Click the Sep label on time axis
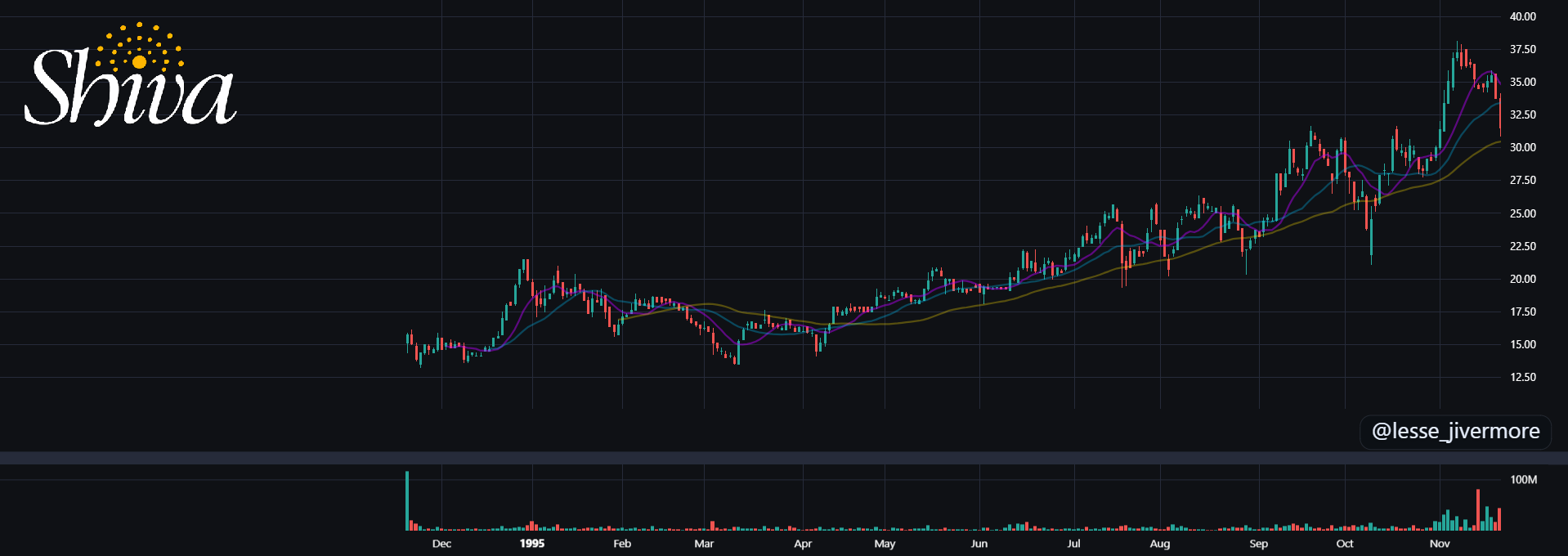 [x=1259, y=543]
